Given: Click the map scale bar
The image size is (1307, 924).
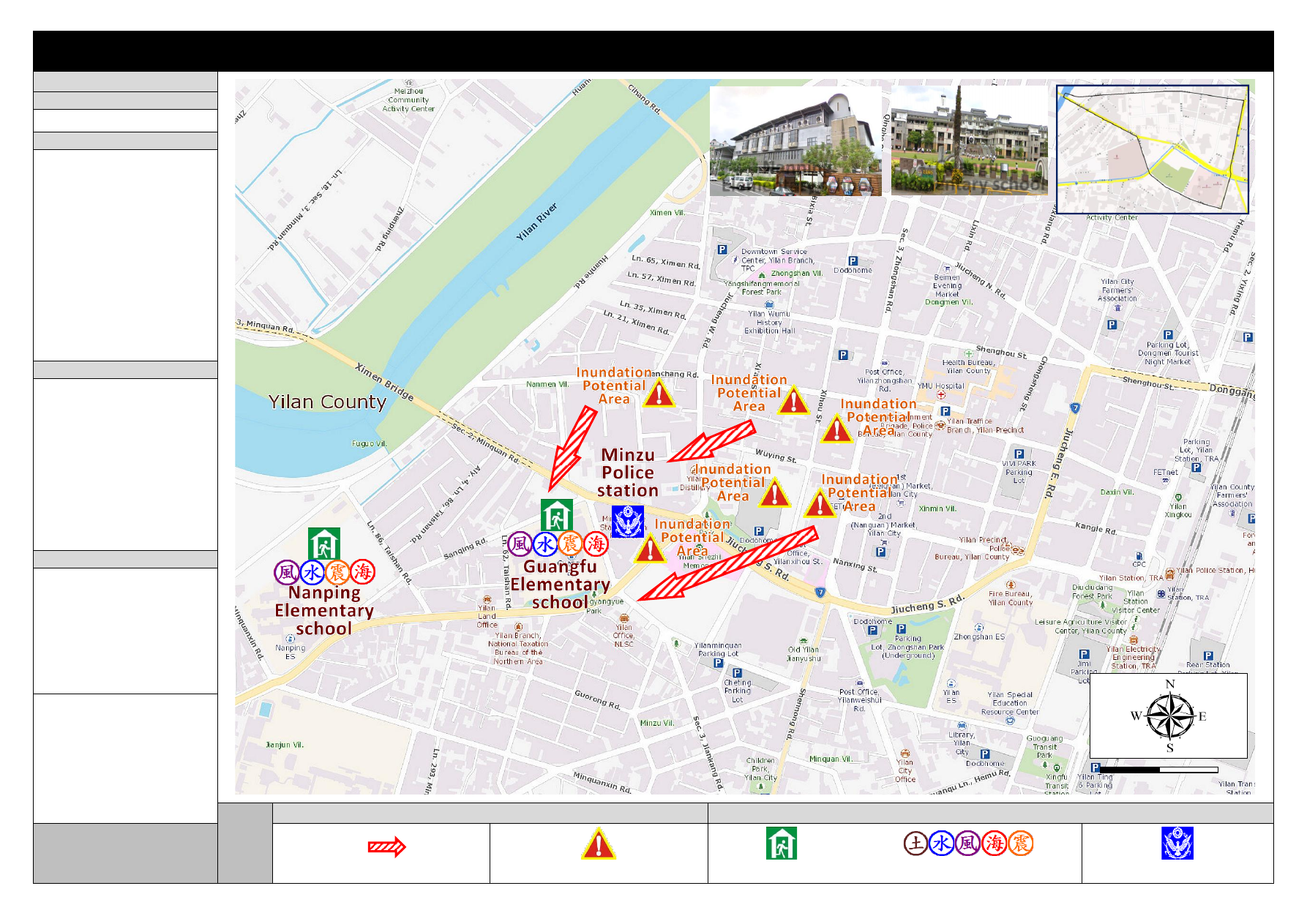Looking at the screenshot, I should tap(1158, 770).
